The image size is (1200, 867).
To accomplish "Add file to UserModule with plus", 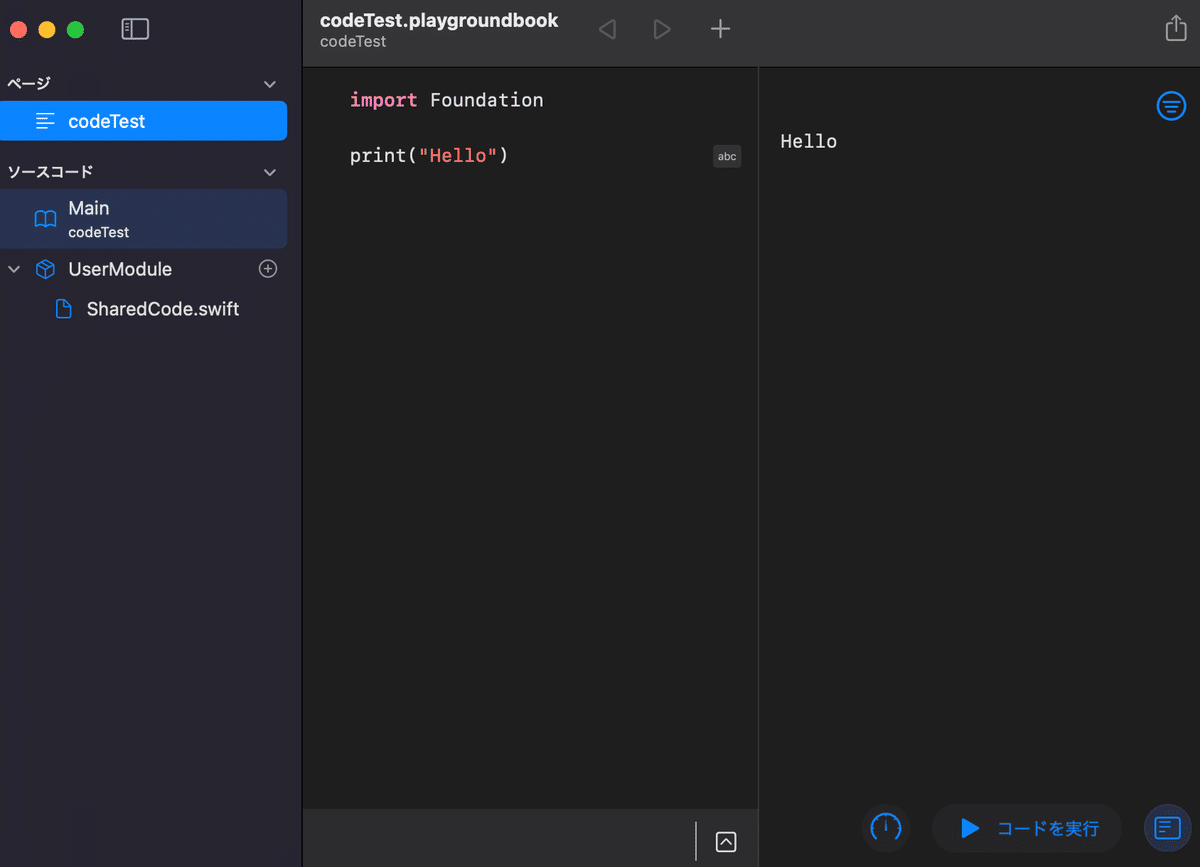I will click(268, 269).
